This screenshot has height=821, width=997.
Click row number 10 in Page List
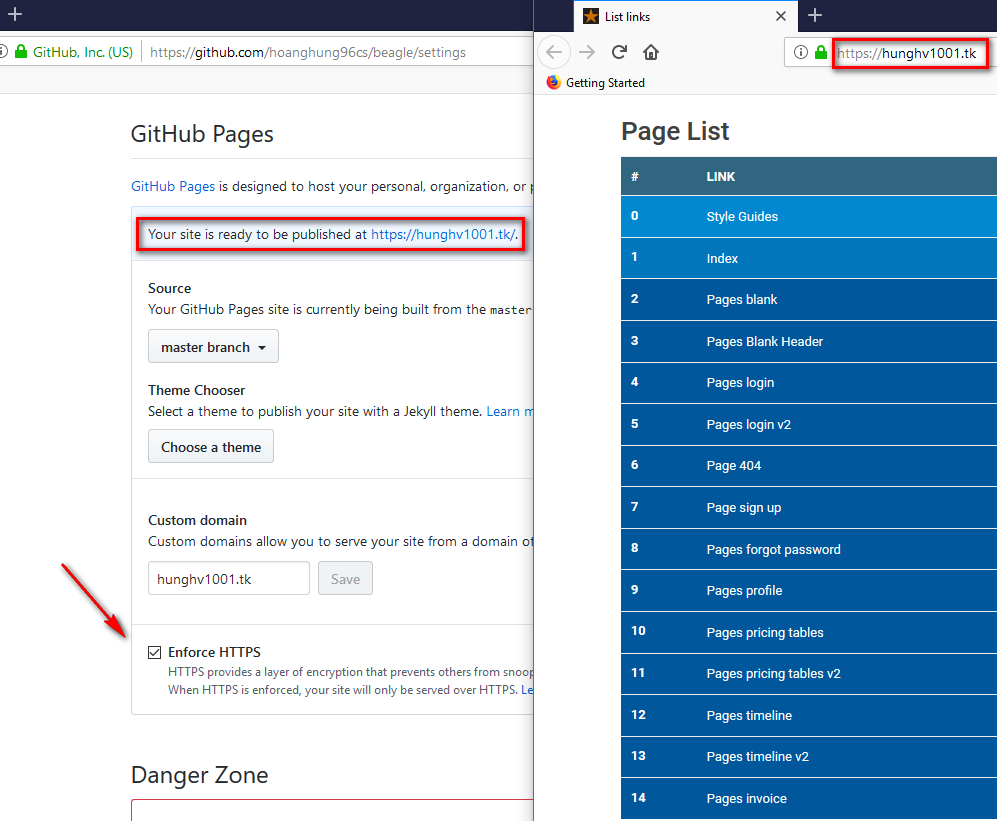point(638,631)
